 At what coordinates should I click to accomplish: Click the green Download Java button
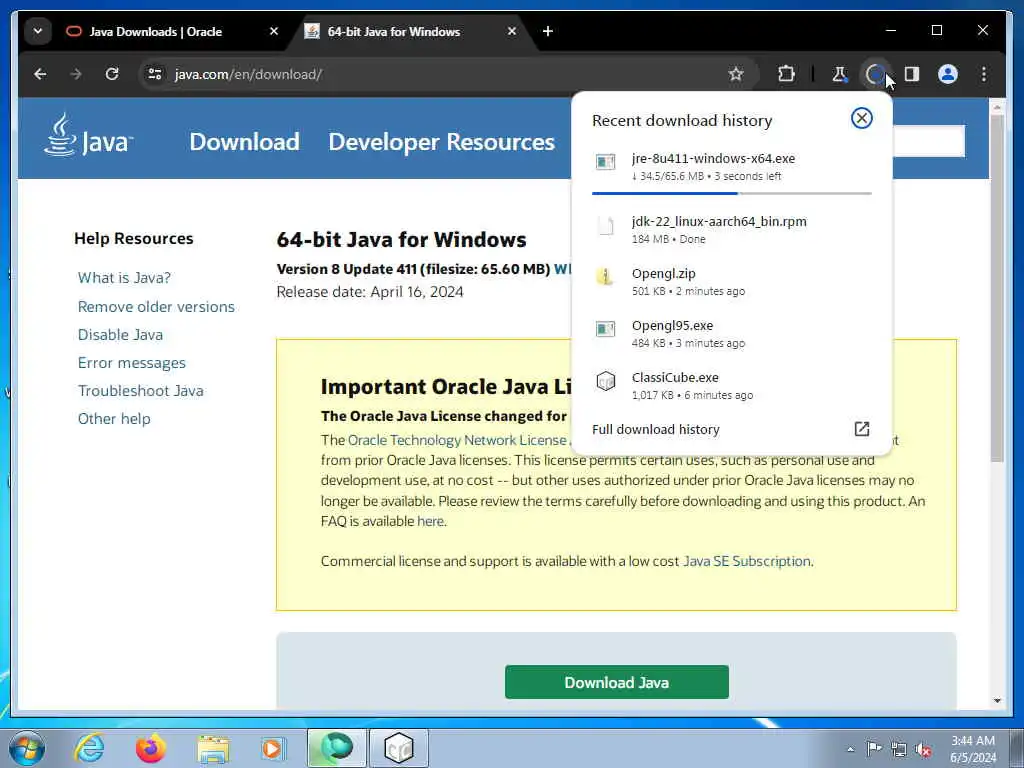click(616, 682)
